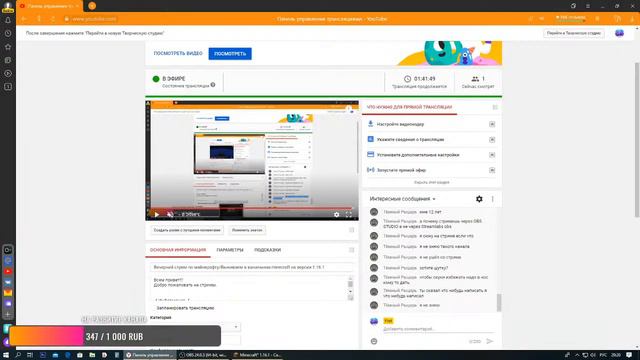Viewport: 640px width, 360px height.
Task: Open collections icon in browser sidebar
Action: (x=8, y=60)
